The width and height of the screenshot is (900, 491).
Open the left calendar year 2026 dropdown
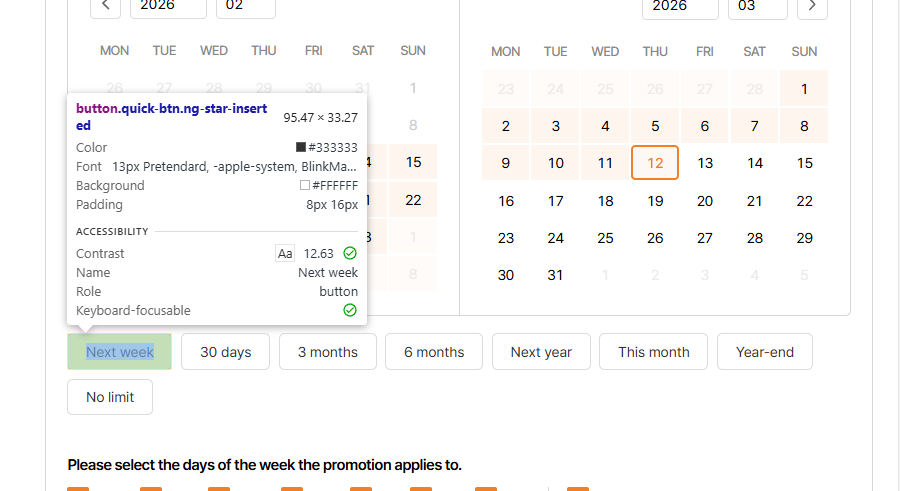coord(168,7)
